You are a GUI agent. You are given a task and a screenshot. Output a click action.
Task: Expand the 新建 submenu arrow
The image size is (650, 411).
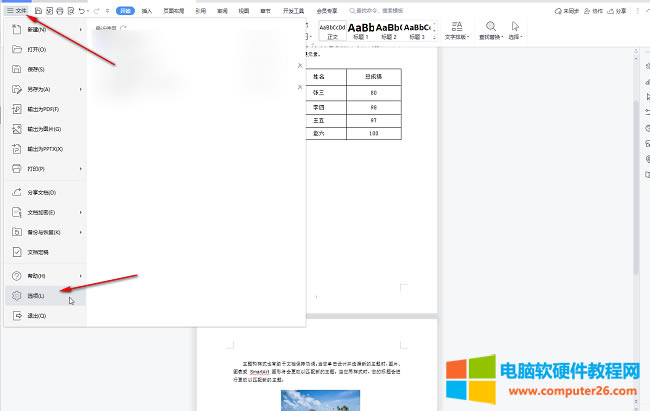tap(80, 29)
